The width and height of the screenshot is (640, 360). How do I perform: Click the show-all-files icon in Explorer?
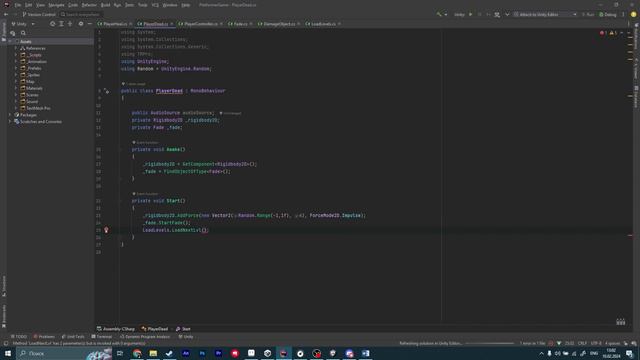pyautogui.click(x=13, y=33)
